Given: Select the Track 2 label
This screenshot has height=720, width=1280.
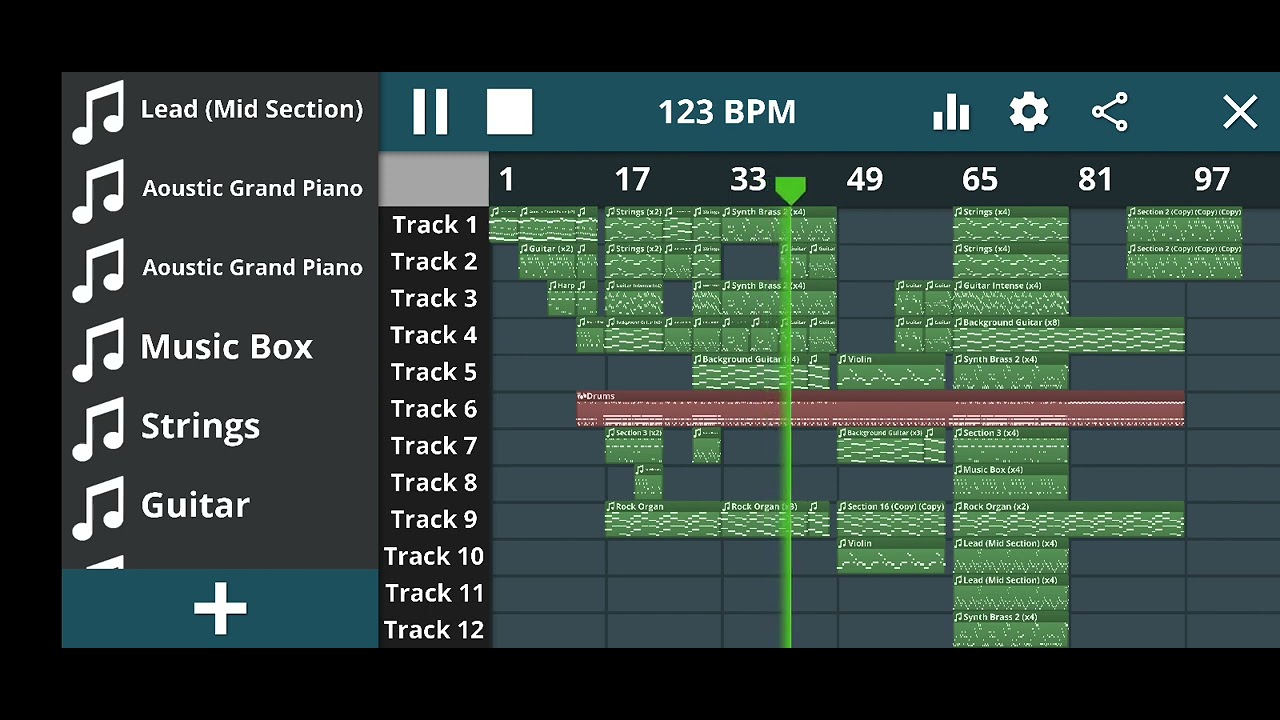Looking at the screenshot, I should point(434,262).
